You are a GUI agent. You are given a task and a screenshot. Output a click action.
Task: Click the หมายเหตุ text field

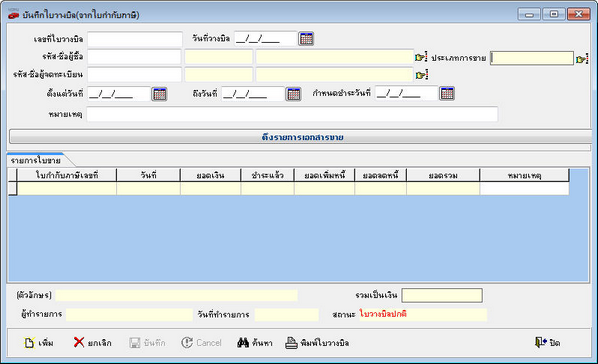click(292, 114)
